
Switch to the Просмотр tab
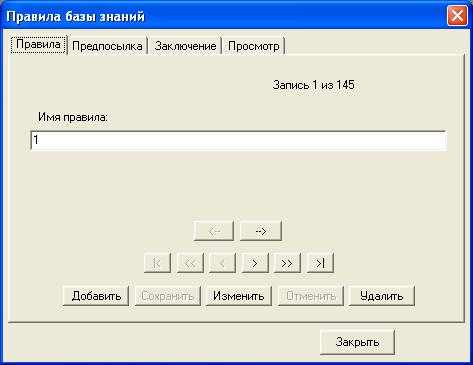(254, 46)
